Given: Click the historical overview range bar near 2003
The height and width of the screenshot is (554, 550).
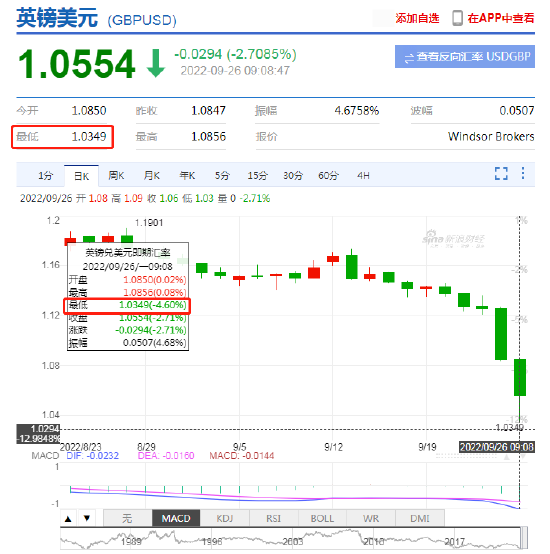Looking at the screenshot, I should tap(293, 541).
